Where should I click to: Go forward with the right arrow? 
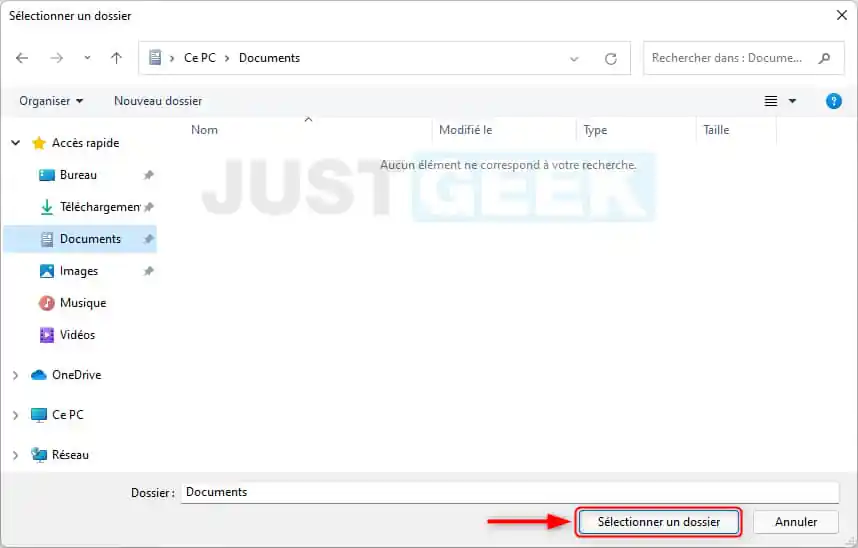tap(56, 57)
